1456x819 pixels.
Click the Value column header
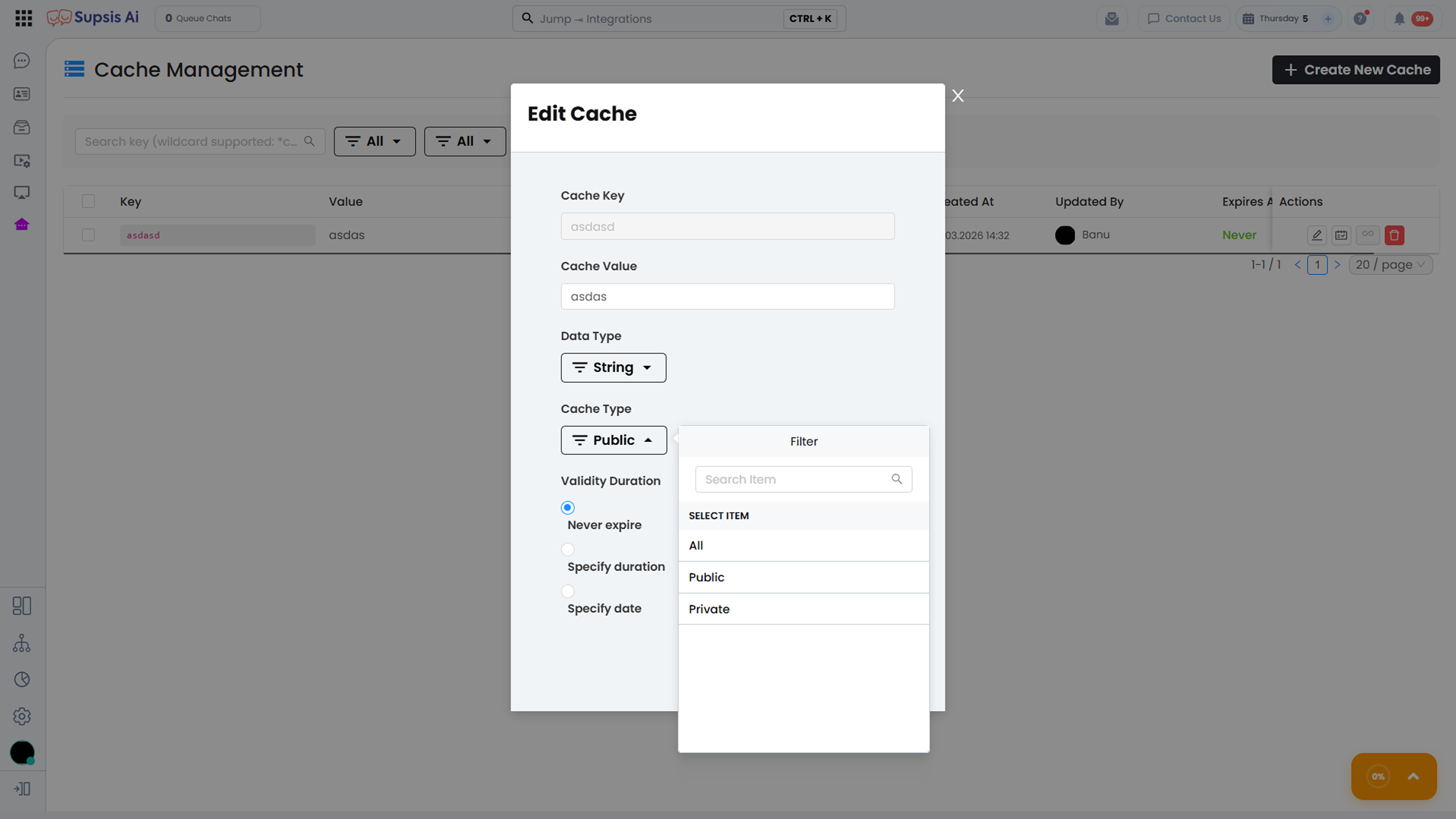346,201
